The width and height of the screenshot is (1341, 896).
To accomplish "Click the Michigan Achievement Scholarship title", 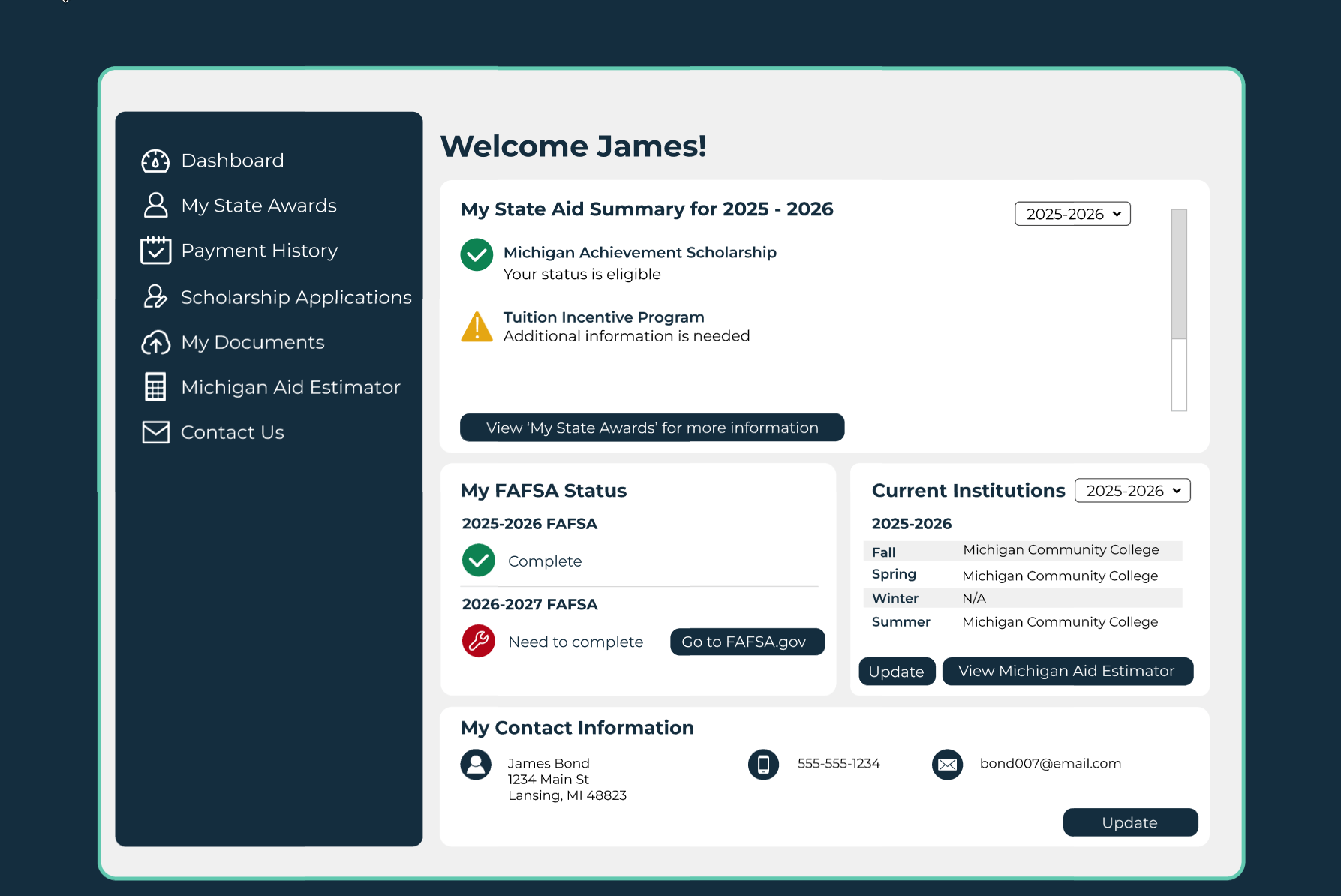I will (x=640, y=252).
